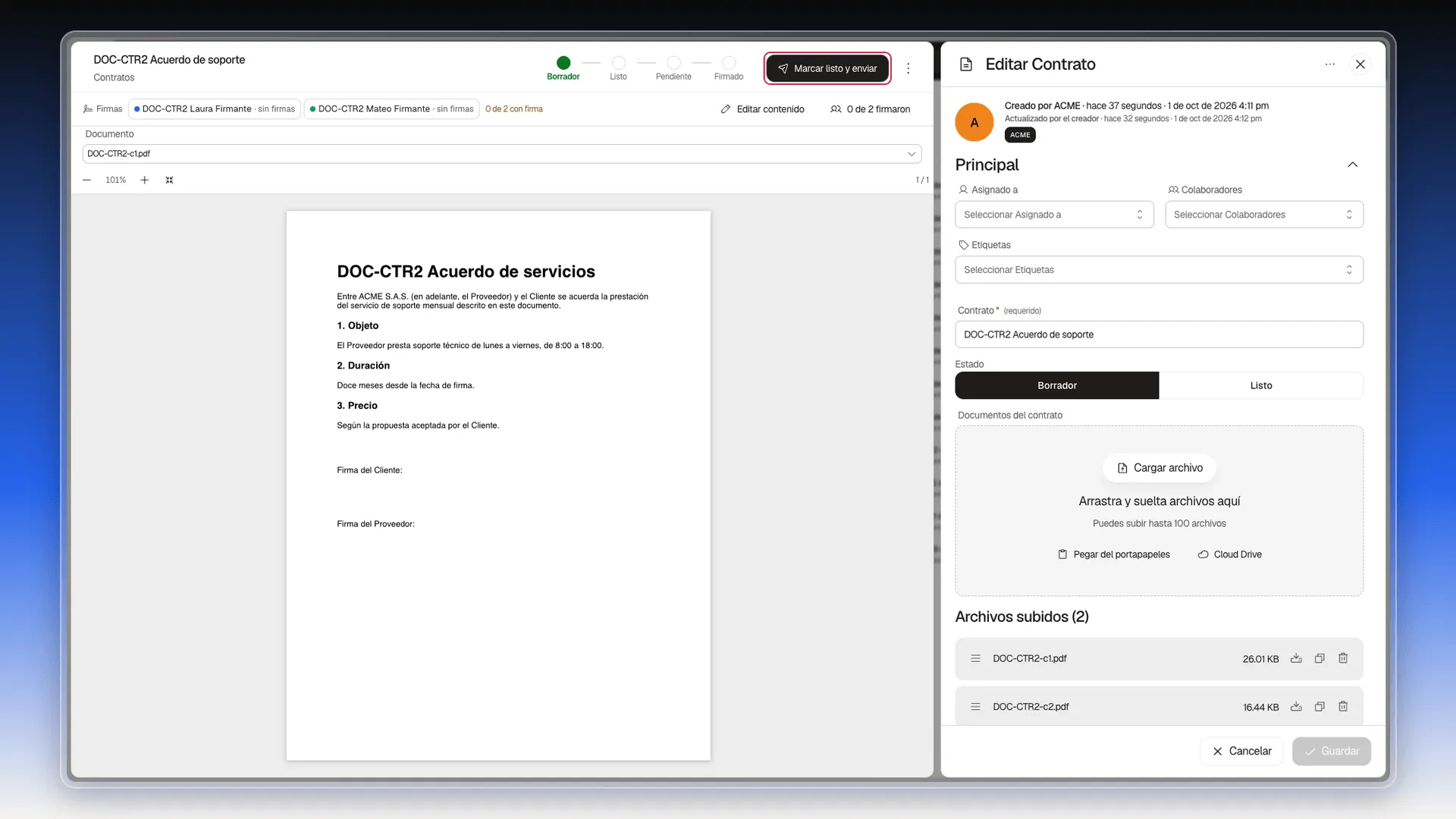1456x819 pixels.
Task: Open the Seleccionar Asignado a dropdown
Action: [1054, 215]
